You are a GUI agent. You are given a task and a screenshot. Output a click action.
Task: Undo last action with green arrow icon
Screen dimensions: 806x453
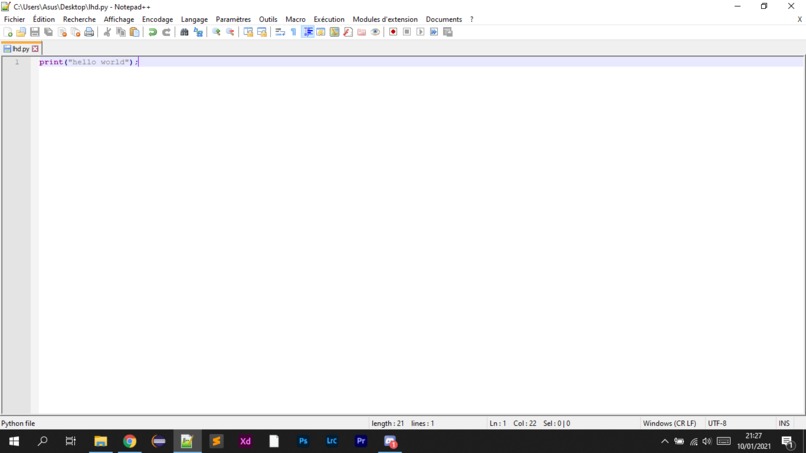click(153, 32)
